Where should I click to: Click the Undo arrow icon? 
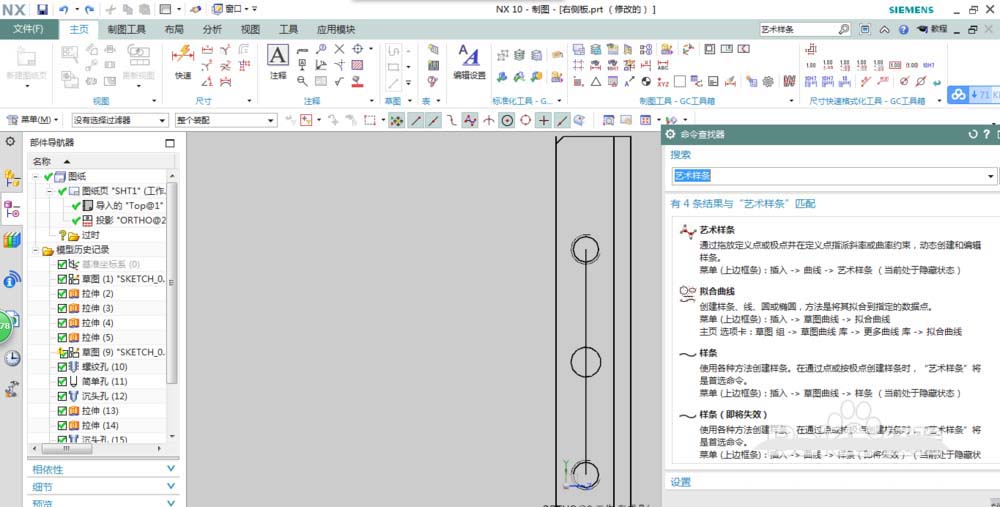pyautogui.click(x=64, y=9)
